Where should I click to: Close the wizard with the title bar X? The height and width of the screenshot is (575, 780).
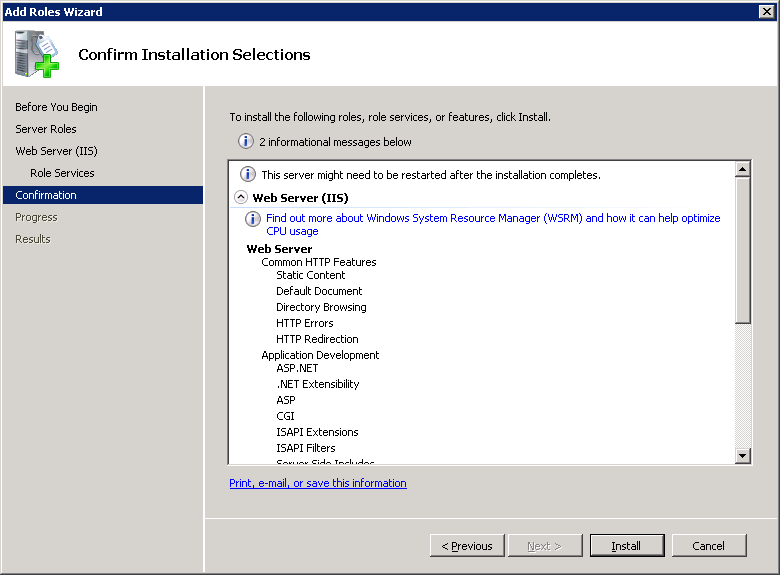click(x=767, y=12)
